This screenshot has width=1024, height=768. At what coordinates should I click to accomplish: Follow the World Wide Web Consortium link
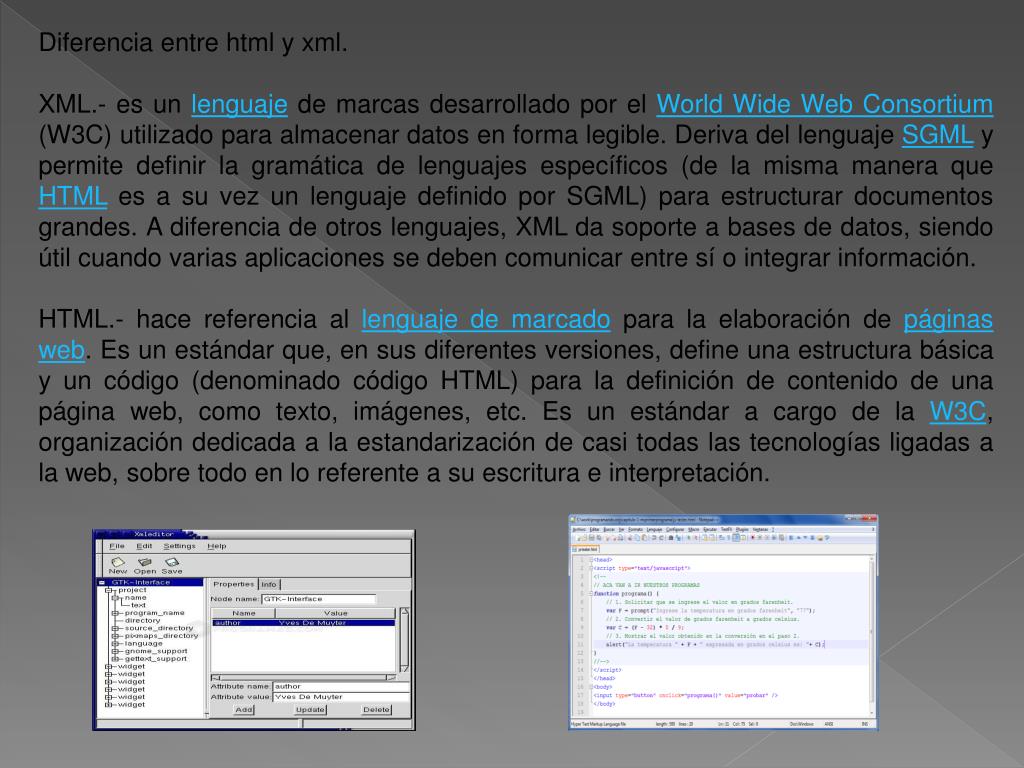click(x=824, y=104)
